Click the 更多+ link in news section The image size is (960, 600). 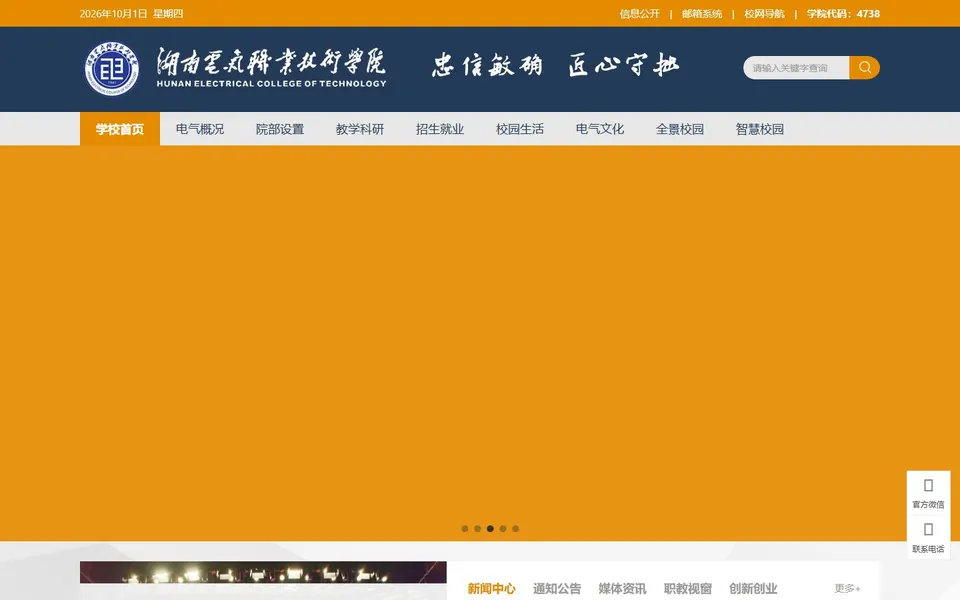847,588
